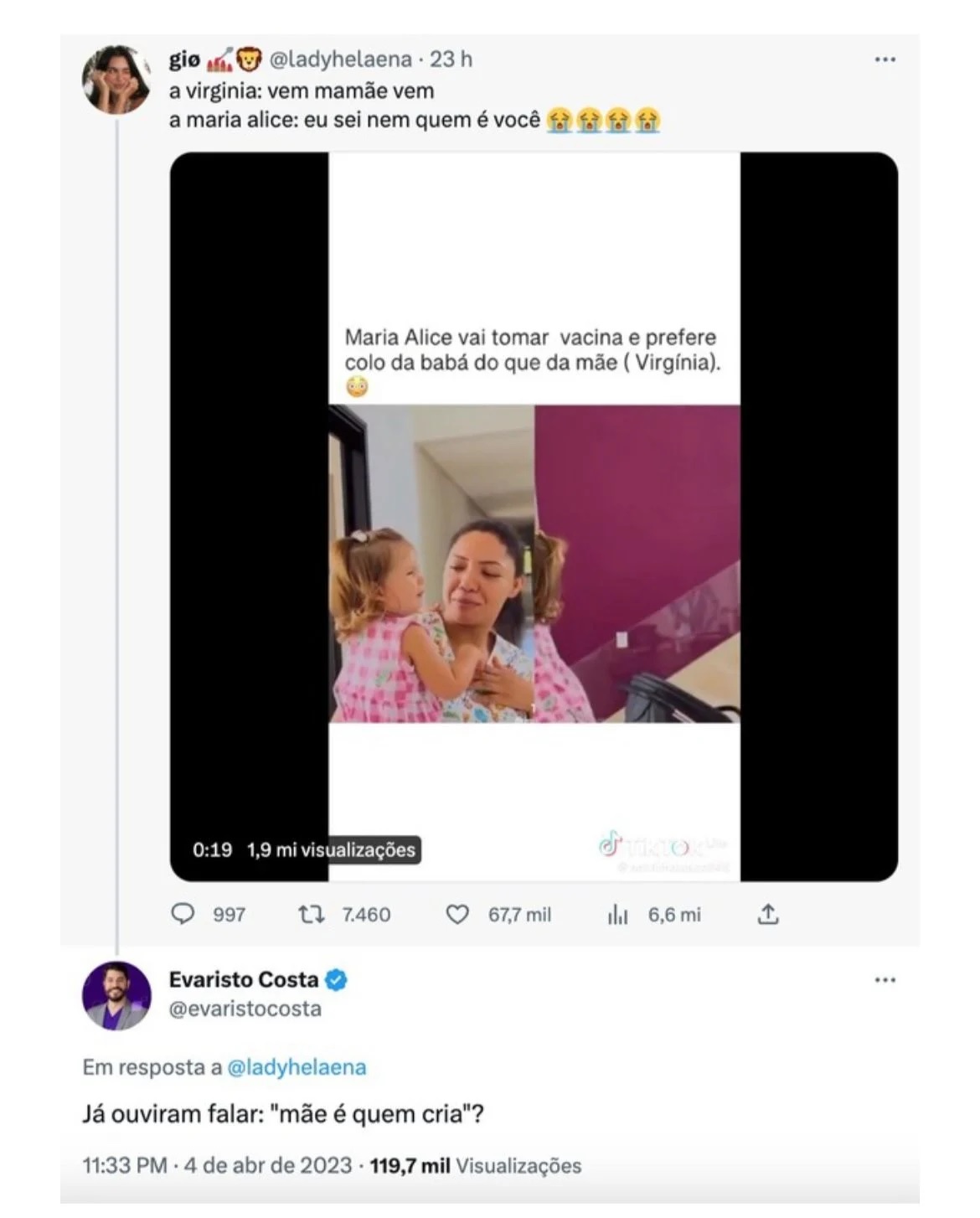Click the 67,7 mil likes count
Screen dimensions: 980x1218
519,915
